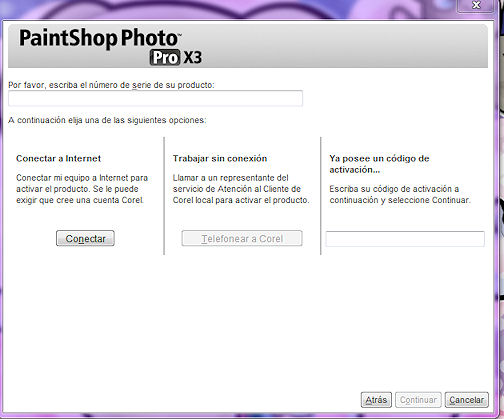Select the Conectar a Internet heading

coord(58,158)
